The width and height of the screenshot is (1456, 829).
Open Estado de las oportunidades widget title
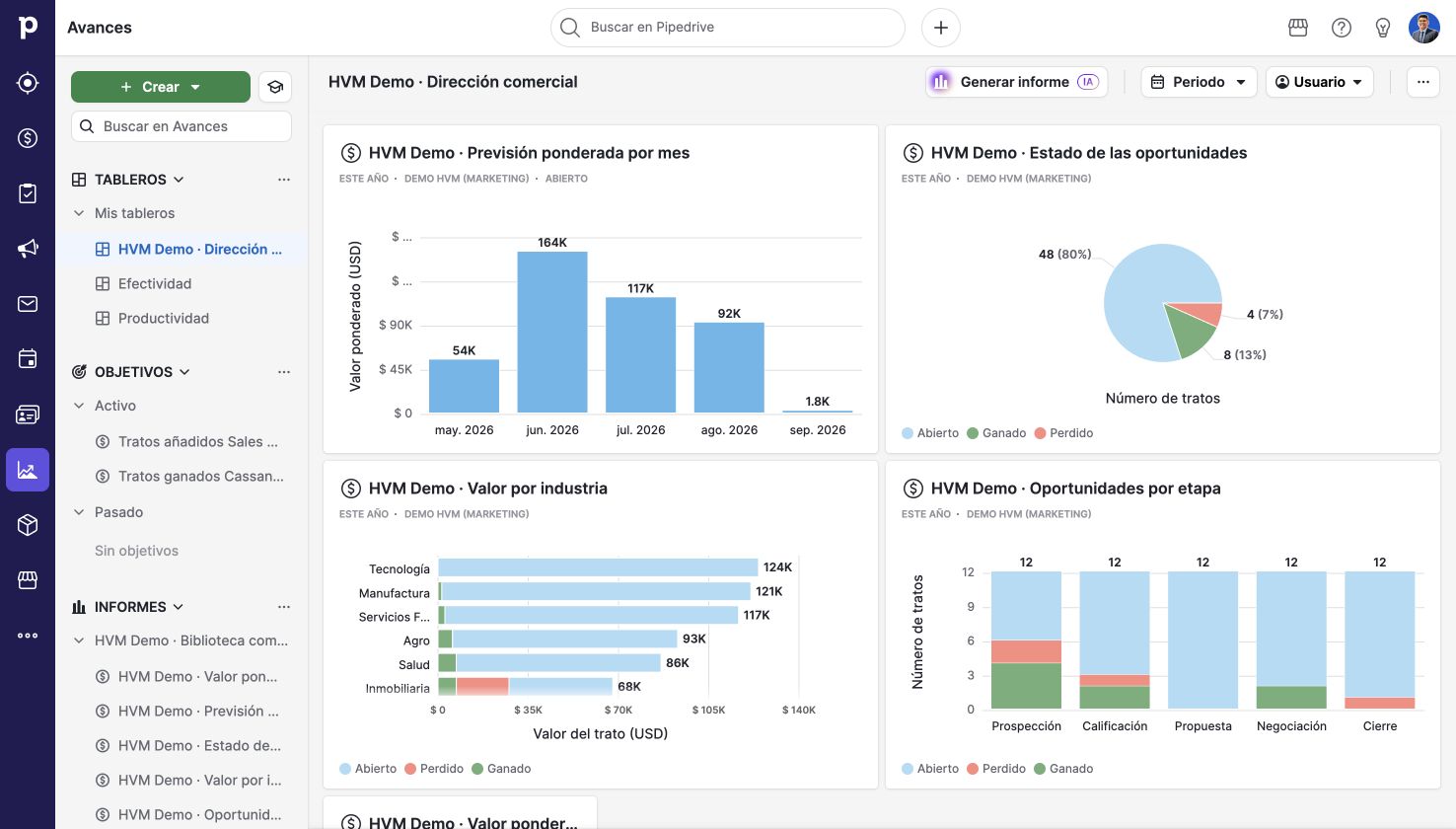[1089, 153]
